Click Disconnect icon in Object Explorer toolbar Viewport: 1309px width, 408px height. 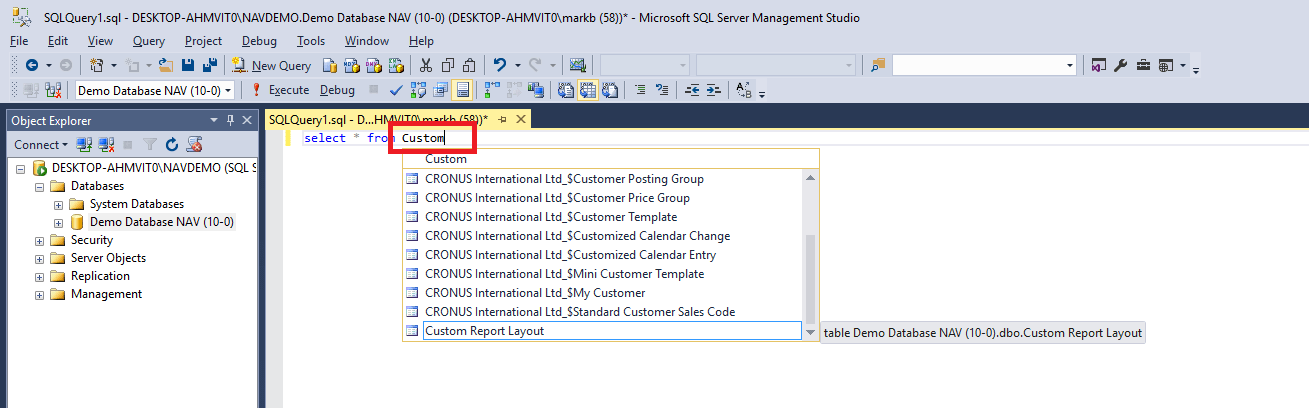point(106,145)
